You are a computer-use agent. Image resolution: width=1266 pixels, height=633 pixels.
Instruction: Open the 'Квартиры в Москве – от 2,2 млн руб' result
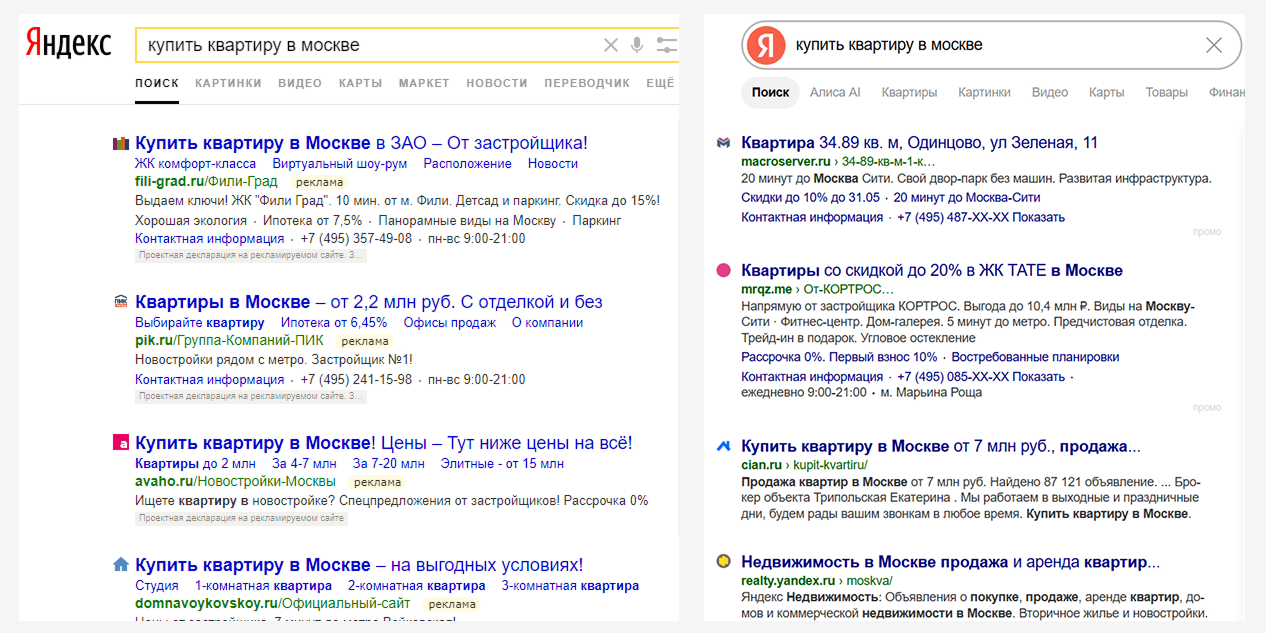coord(369,301)
